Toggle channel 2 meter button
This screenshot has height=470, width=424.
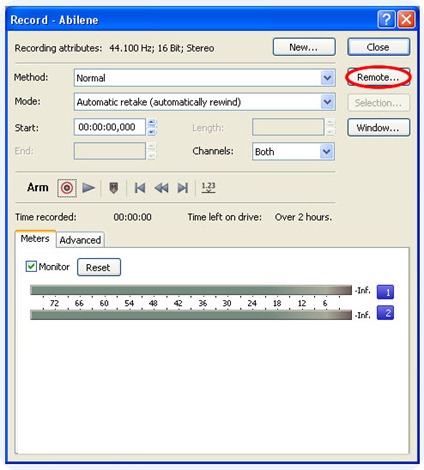(x=385, y=313)
